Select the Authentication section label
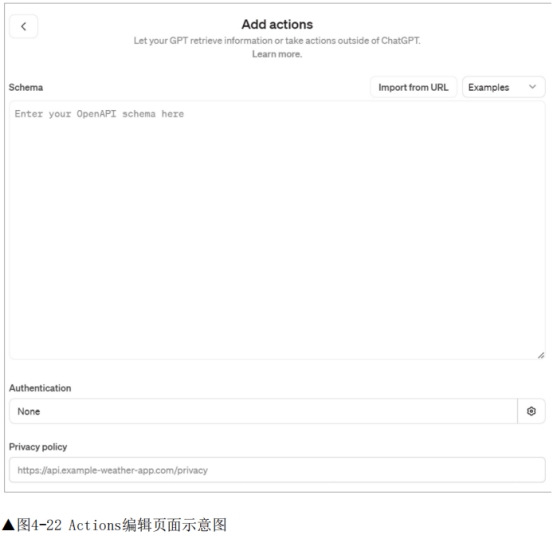 [x=40, y=388]
